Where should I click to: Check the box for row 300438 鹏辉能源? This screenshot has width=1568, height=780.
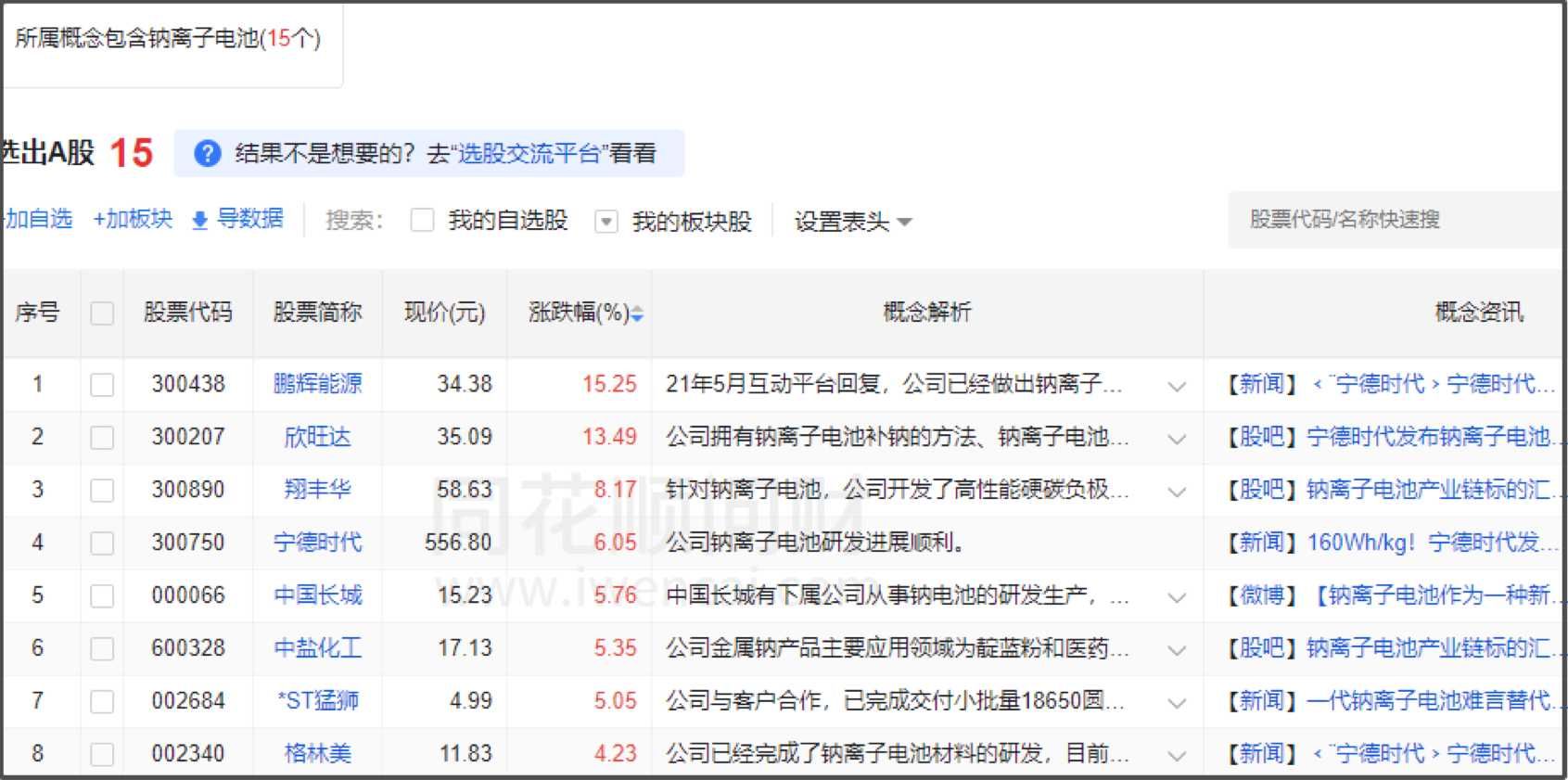click(x=102, y=384)
